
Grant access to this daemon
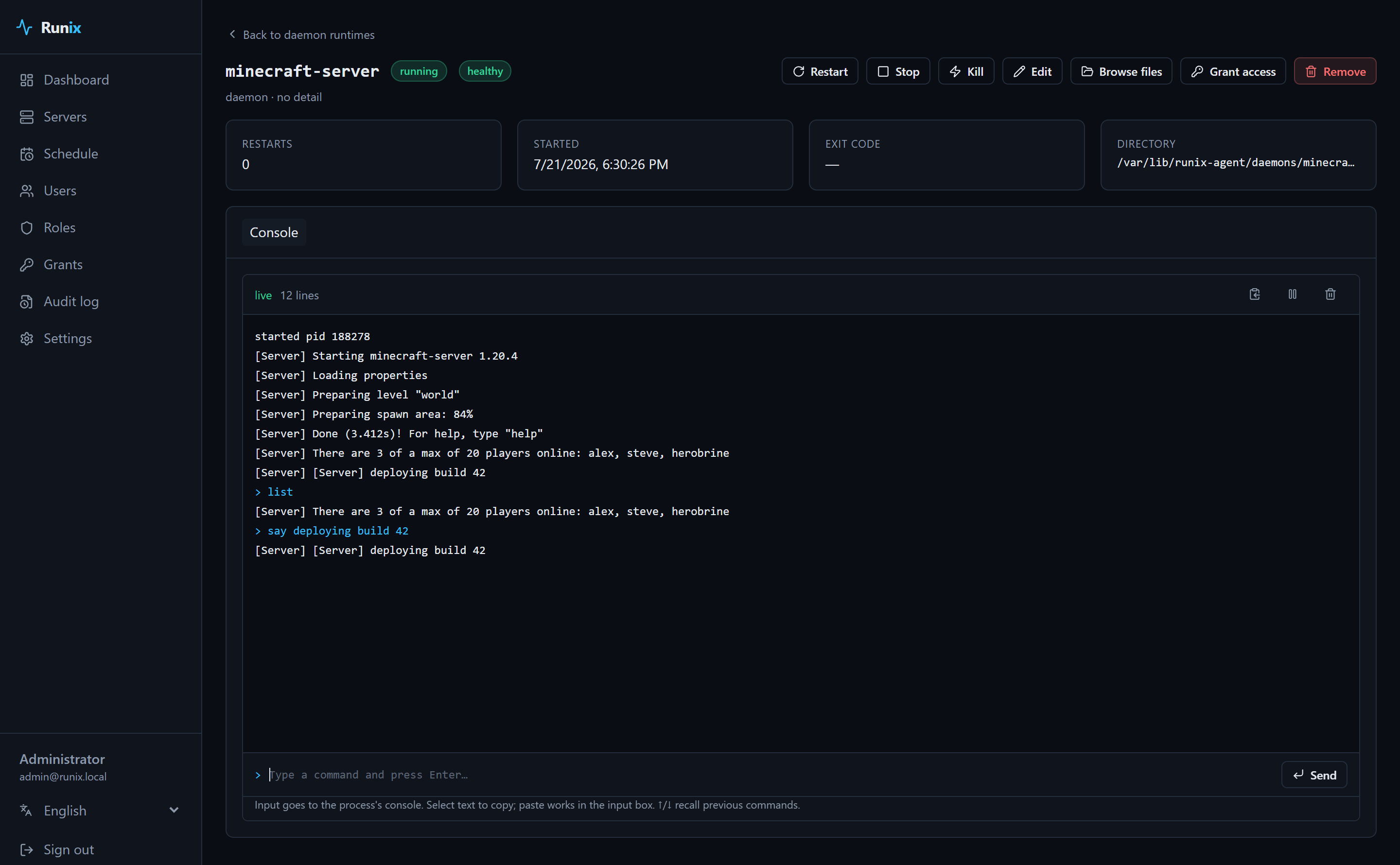(1232, 71)
